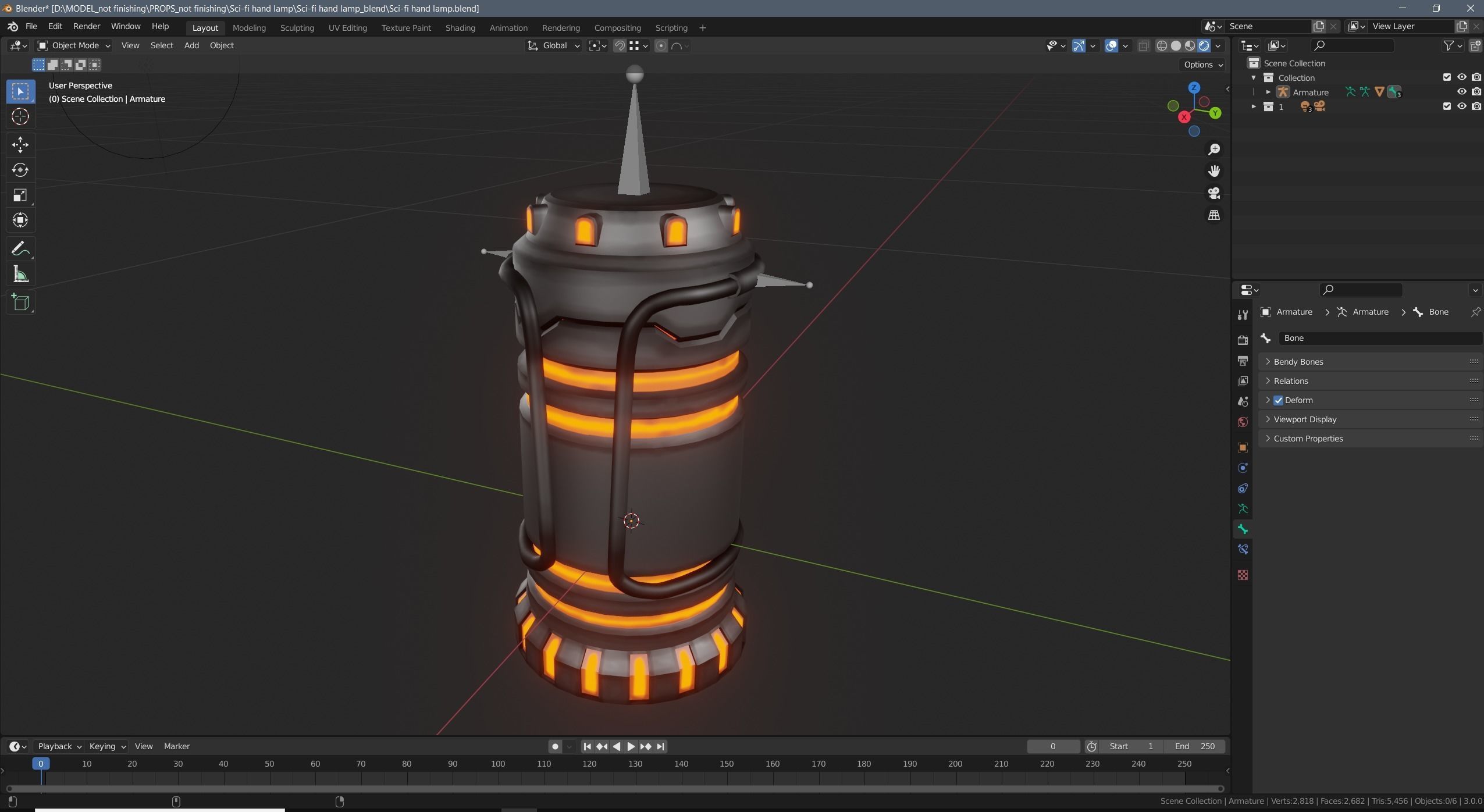Click the pan hand viewport icon

(1213, 171)
